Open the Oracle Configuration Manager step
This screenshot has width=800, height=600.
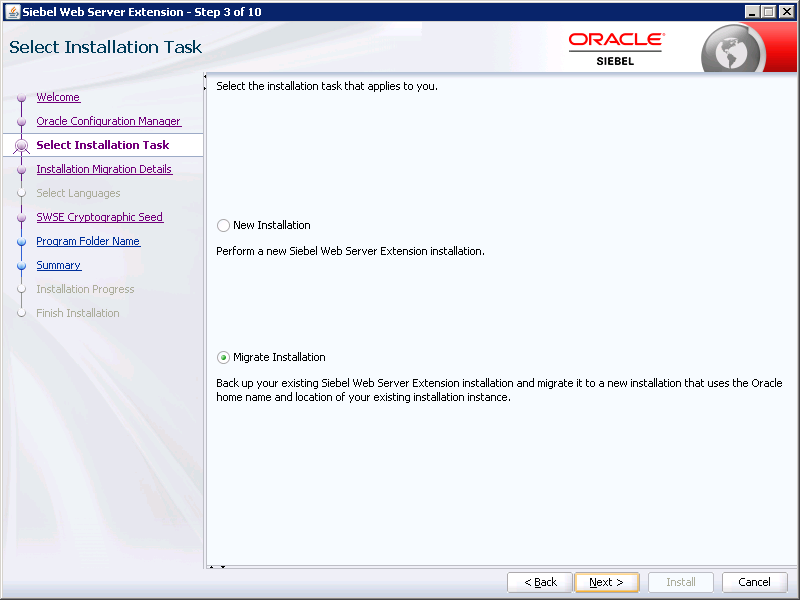point(109,121)
